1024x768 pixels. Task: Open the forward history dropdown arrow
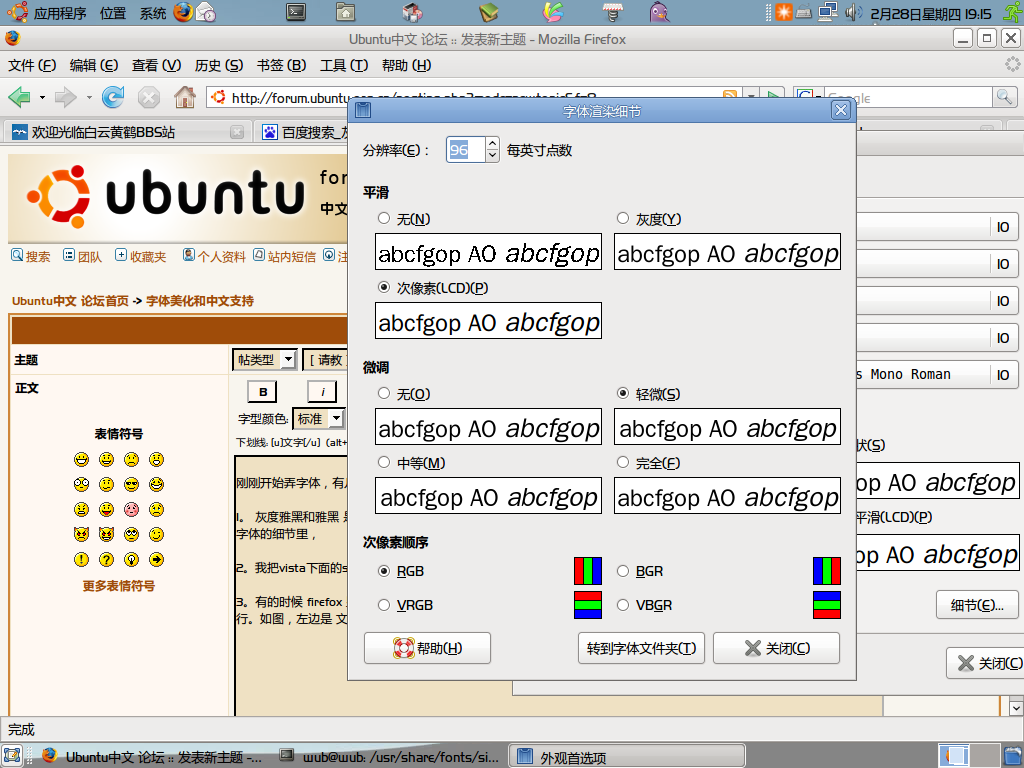click(x=89, y=98)
